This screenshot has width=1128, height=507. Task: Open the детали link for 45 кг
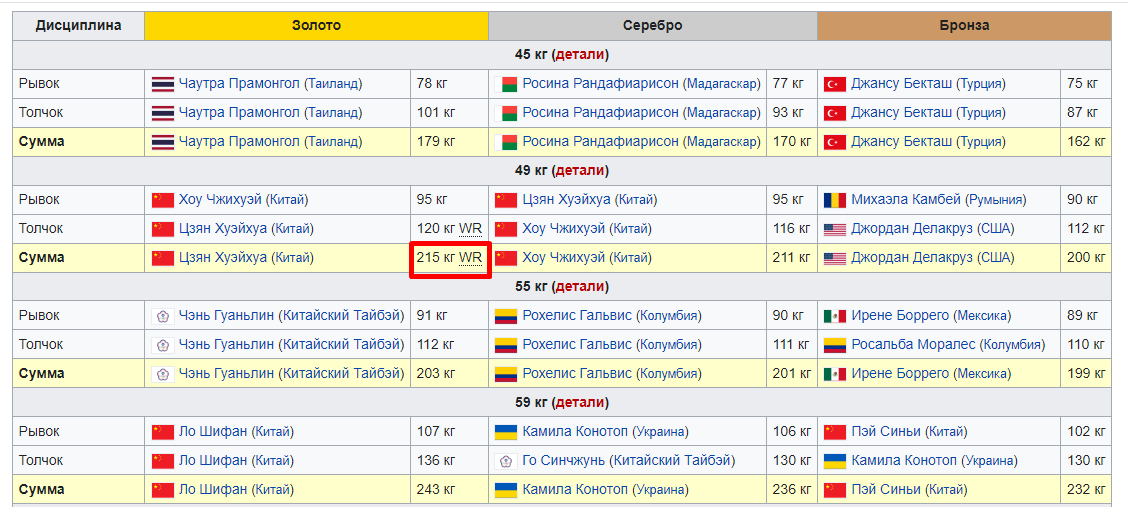pyautogui.click(x=579, y=54)
